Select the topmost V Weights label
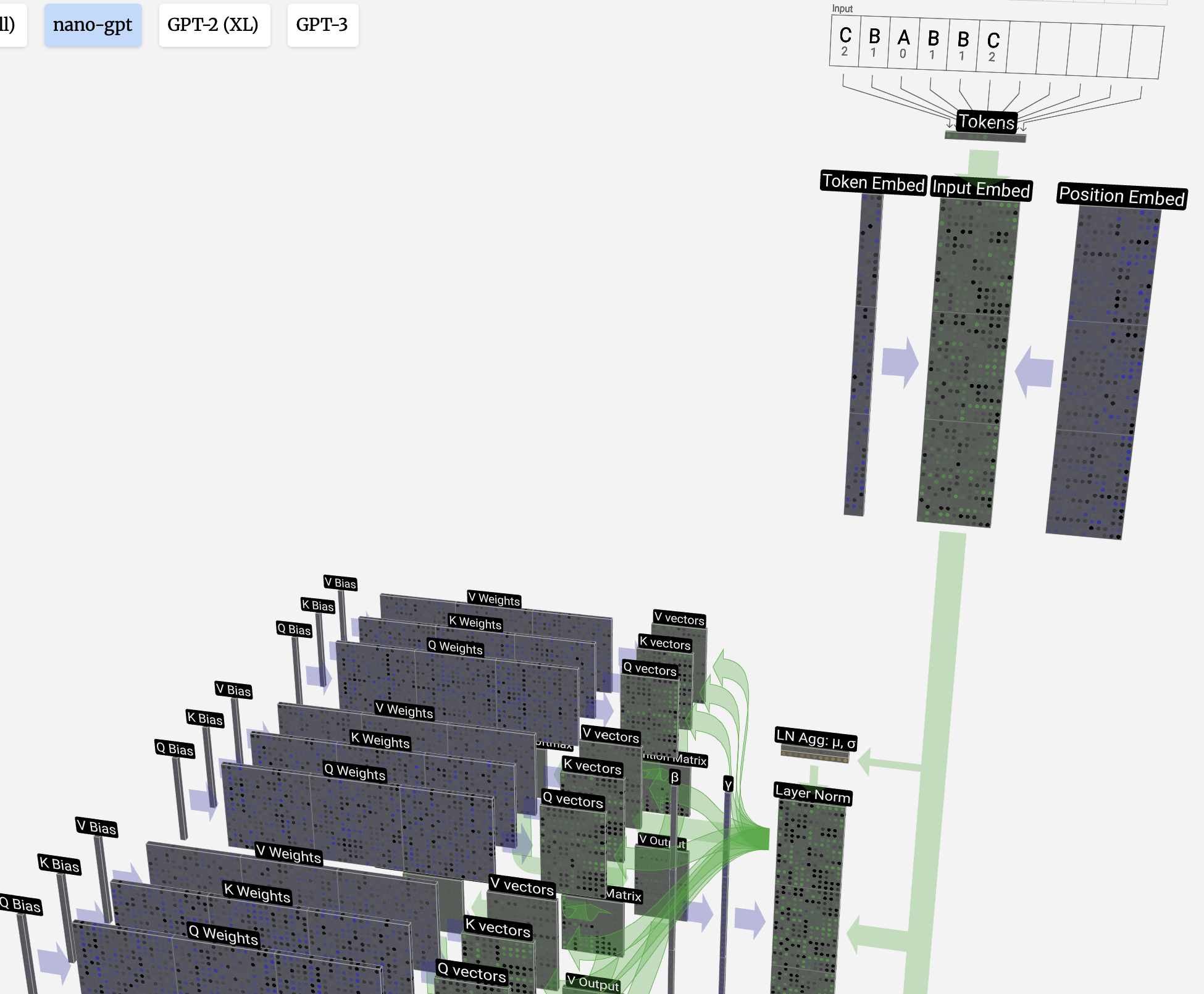This screenshot has height=994, width=1204. (x=493, y=598)
